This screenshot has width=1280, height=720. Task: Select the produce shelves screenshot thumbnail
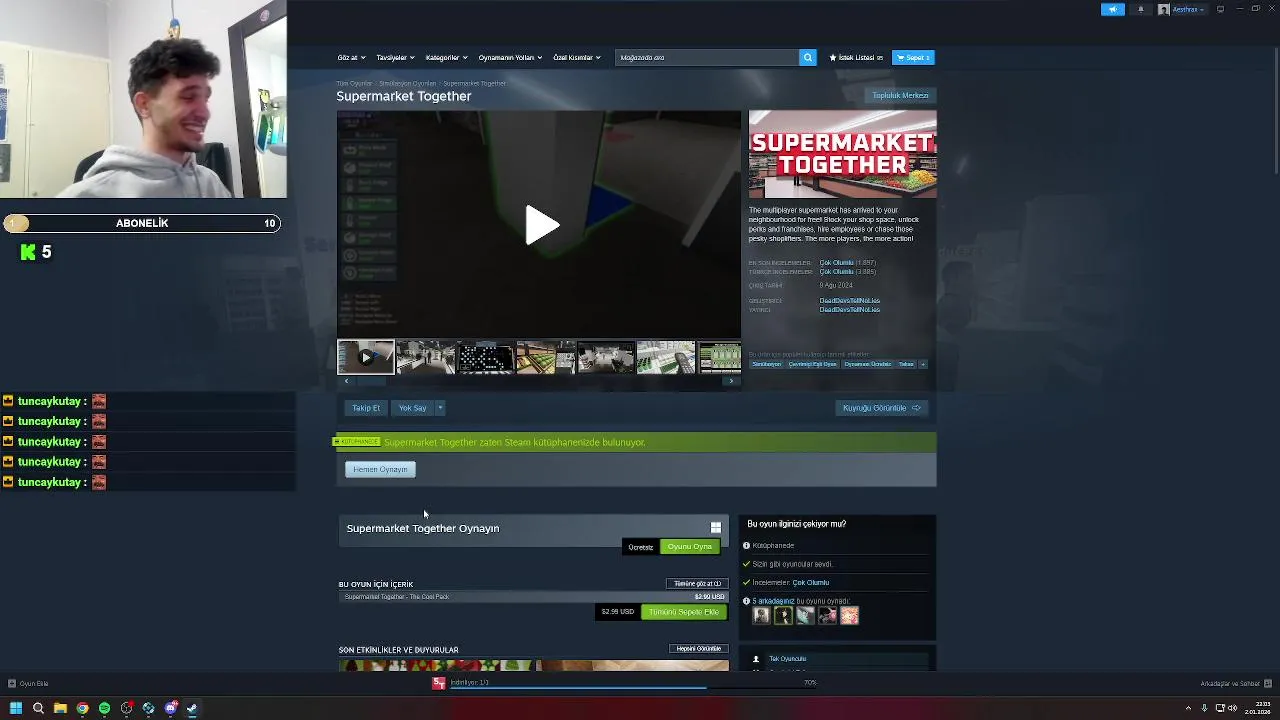[546, 357]
